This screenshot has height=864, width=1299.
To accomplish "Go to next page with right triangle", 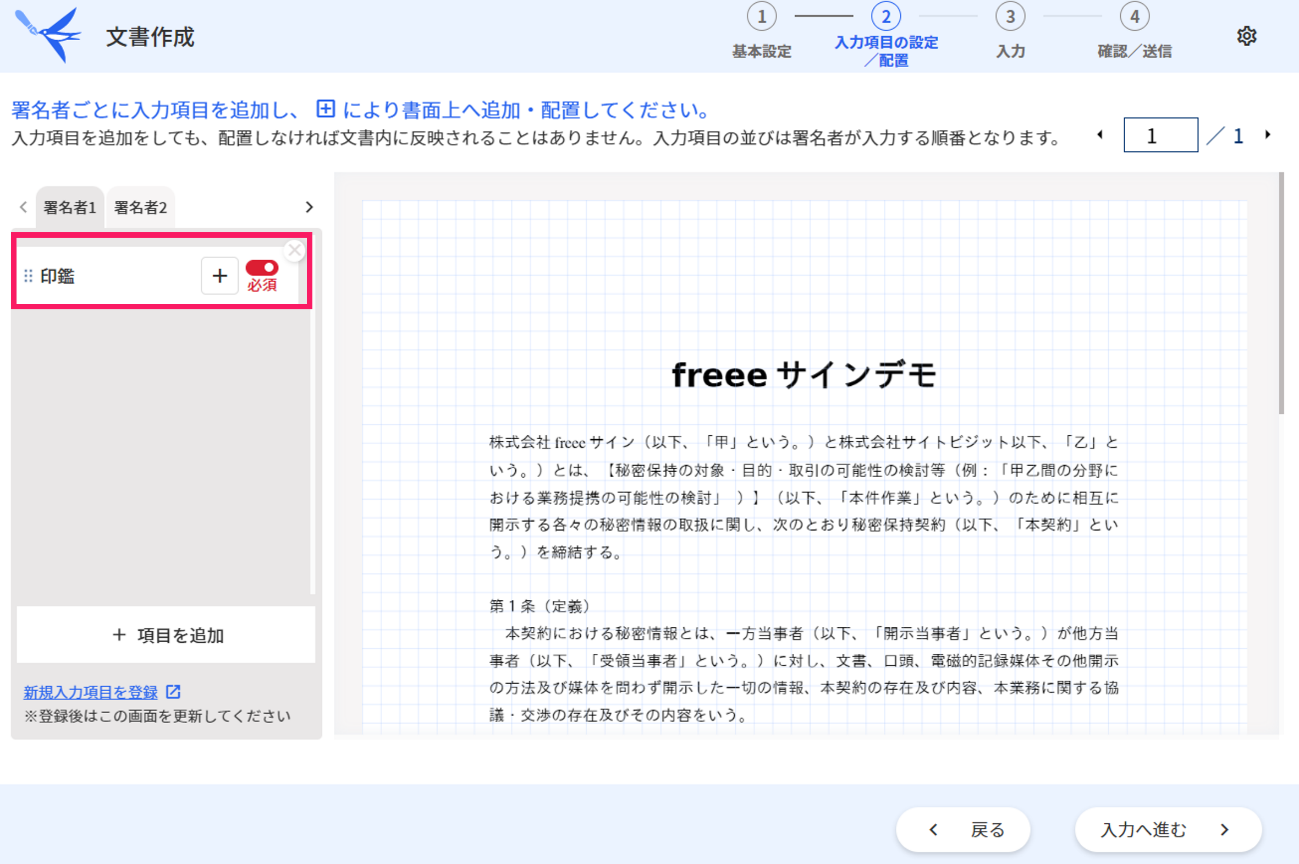I will coord(1268,135).
